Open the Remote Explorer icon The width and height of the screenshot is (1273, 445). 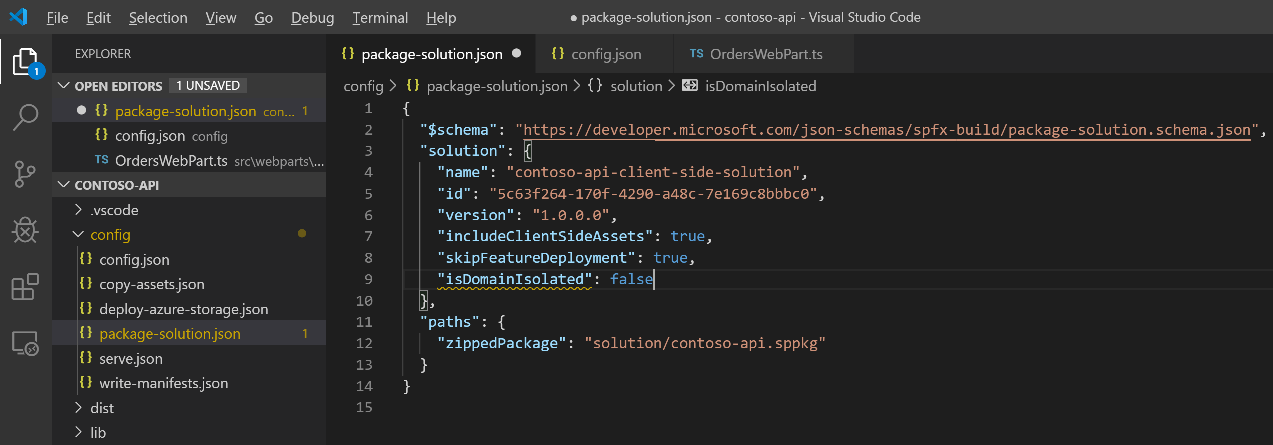(x=25, y=344)
